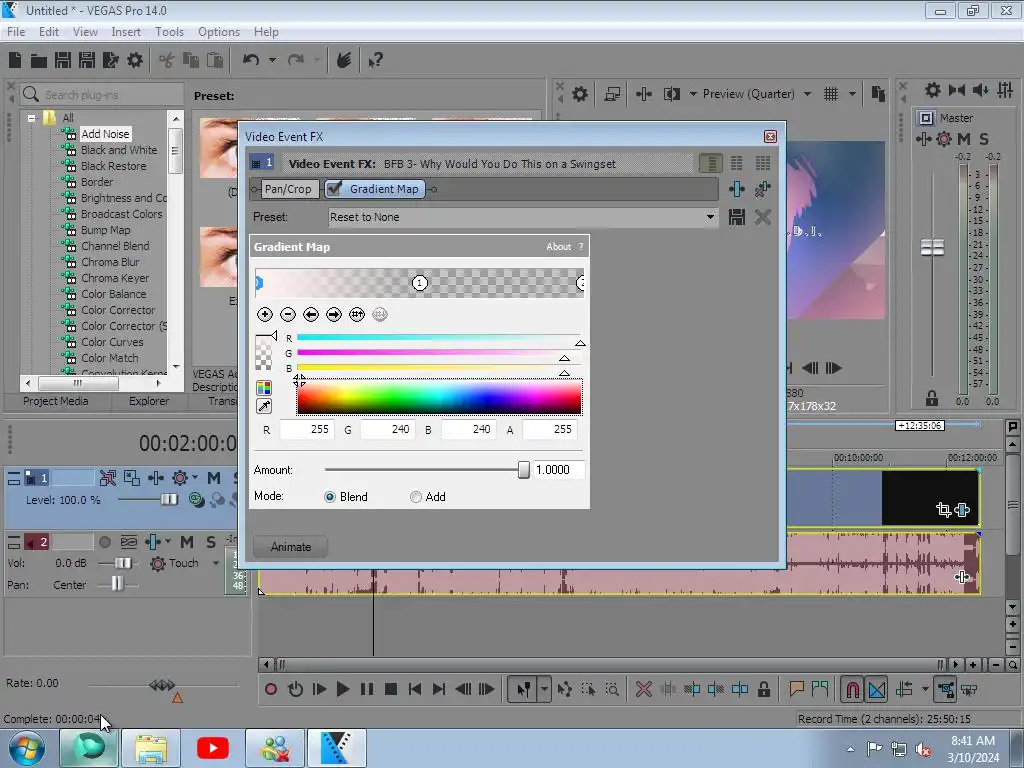Open auto ripple dropdown arrow in bottom toolbar
This screenshot has height=768, width=1024.
(925, 689)
